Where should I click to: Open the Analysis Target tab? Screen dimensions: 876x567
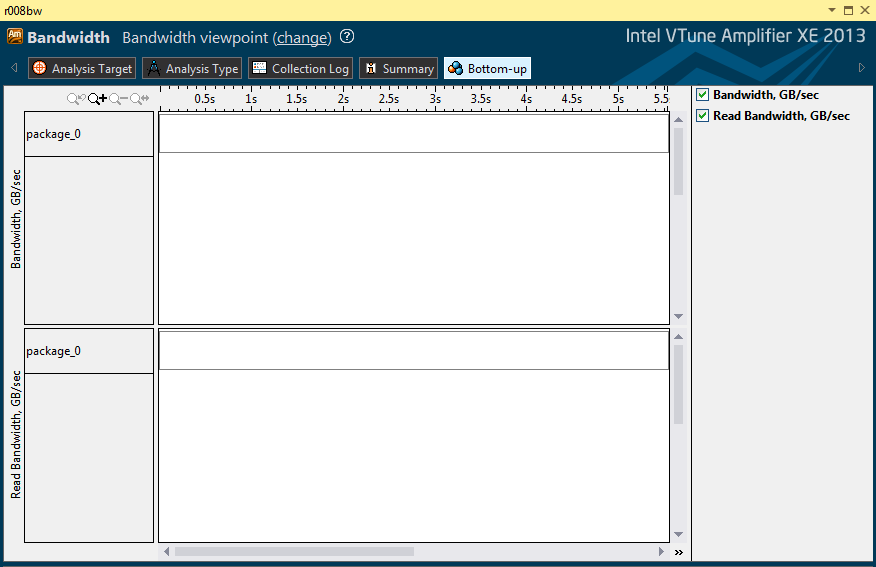click(x=82, y=68)
